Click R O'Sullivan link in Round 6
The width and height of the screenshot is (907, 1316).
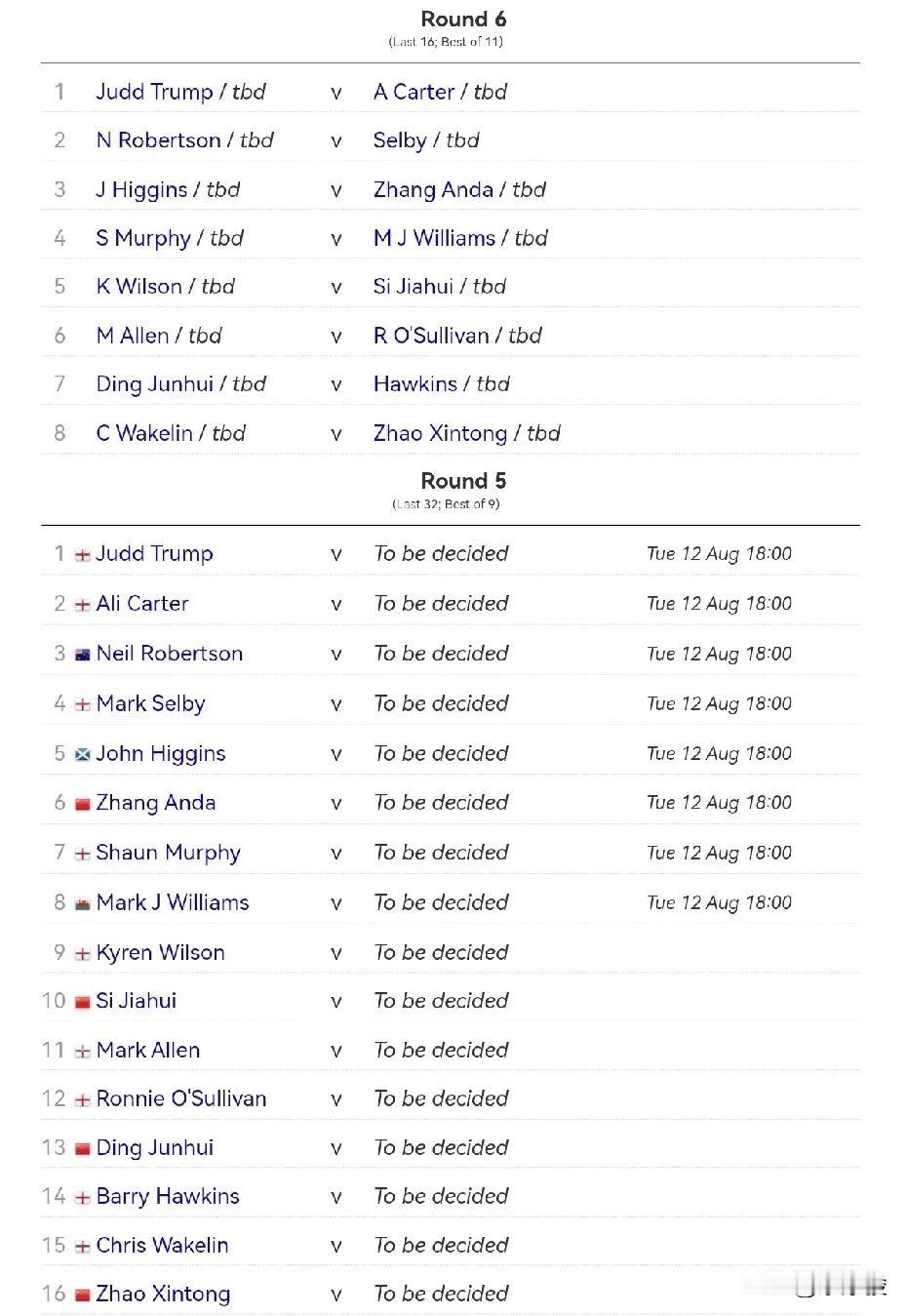click(x=431, y=336)
